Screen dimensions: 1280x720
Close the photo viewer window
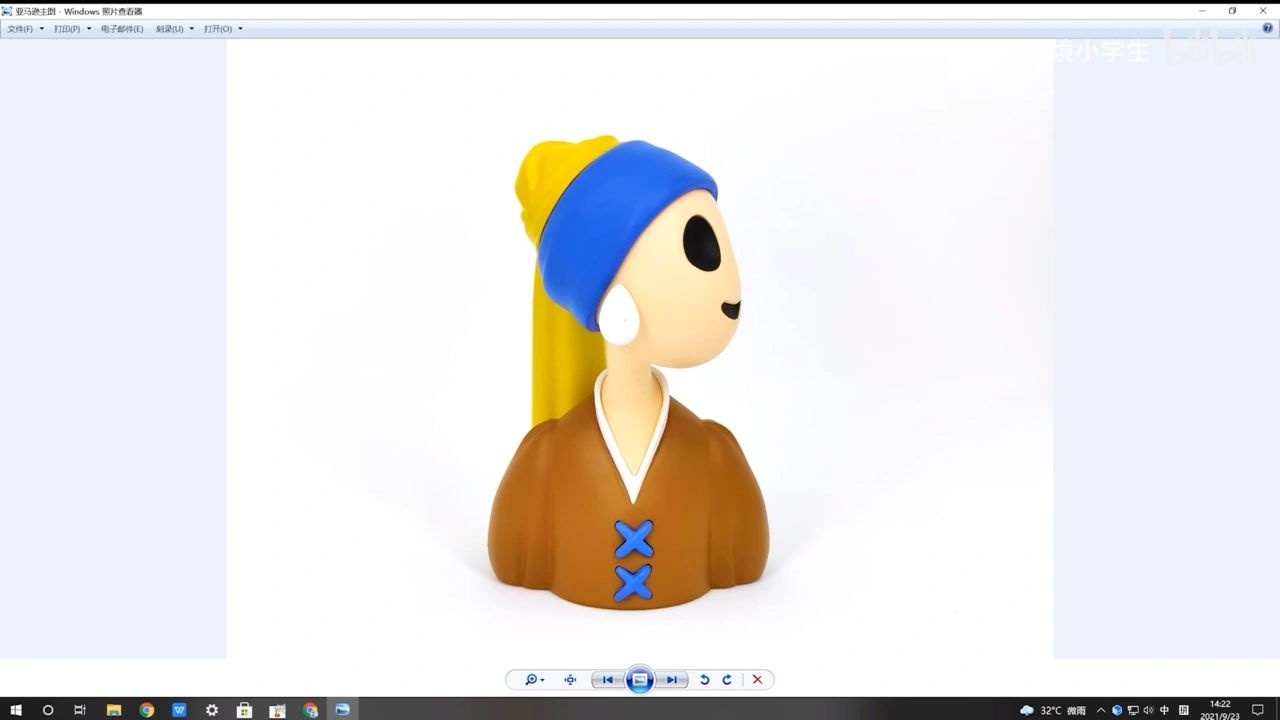click(x=1263, y=10)
